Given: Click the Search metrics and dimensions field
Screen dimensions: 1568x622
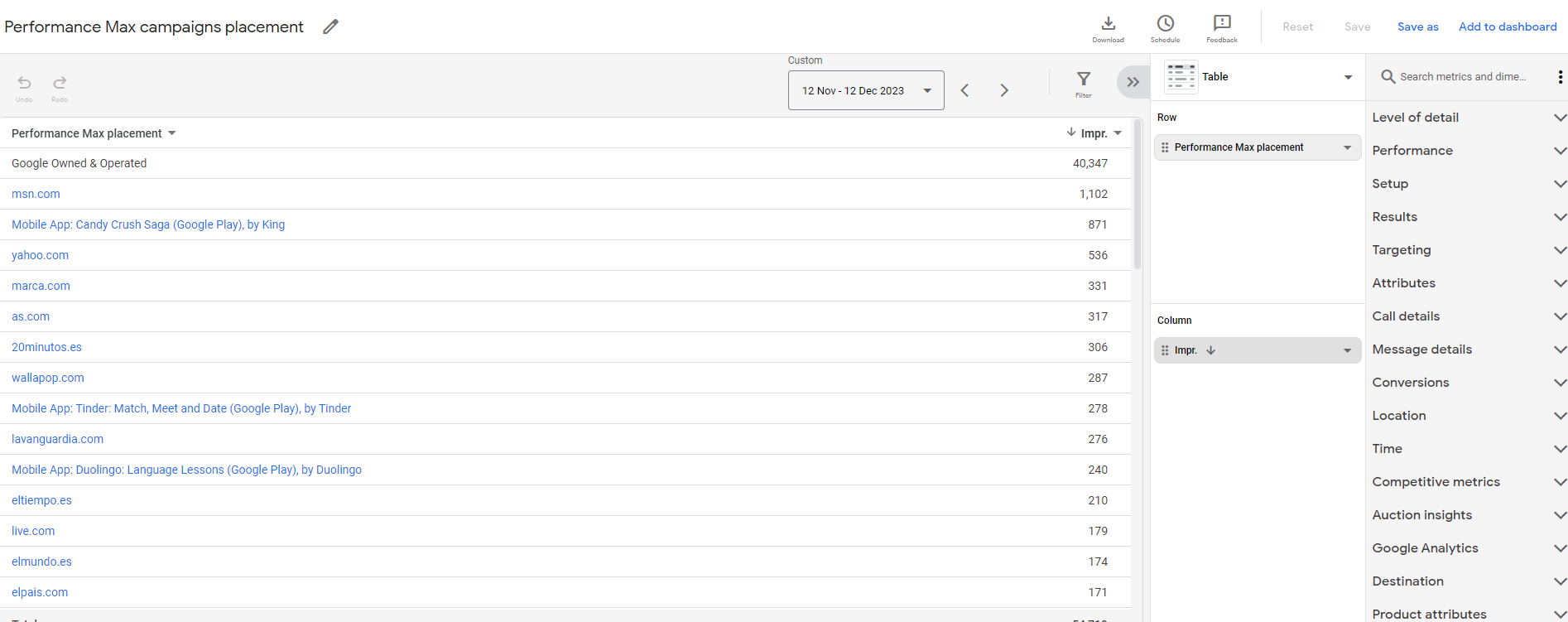Looking at the screenshot, I should click(1463, 77).
